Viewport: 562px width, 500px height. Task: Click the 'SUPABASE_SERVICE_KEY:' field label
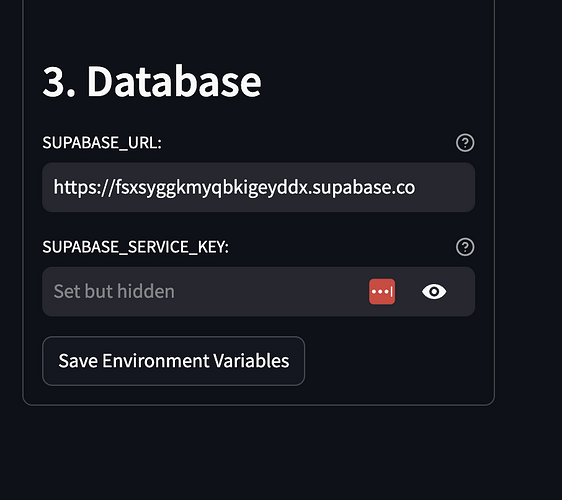pyautogui.click(x=135, y=247)
